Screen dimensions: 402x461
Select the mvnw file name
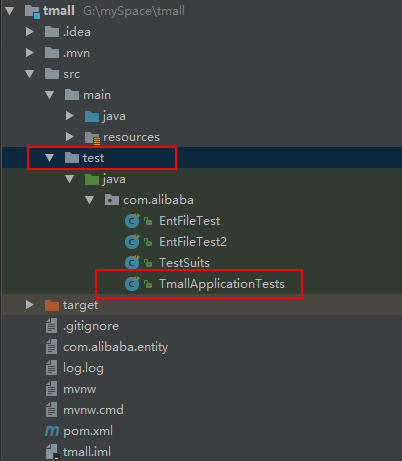click(79, 389)
